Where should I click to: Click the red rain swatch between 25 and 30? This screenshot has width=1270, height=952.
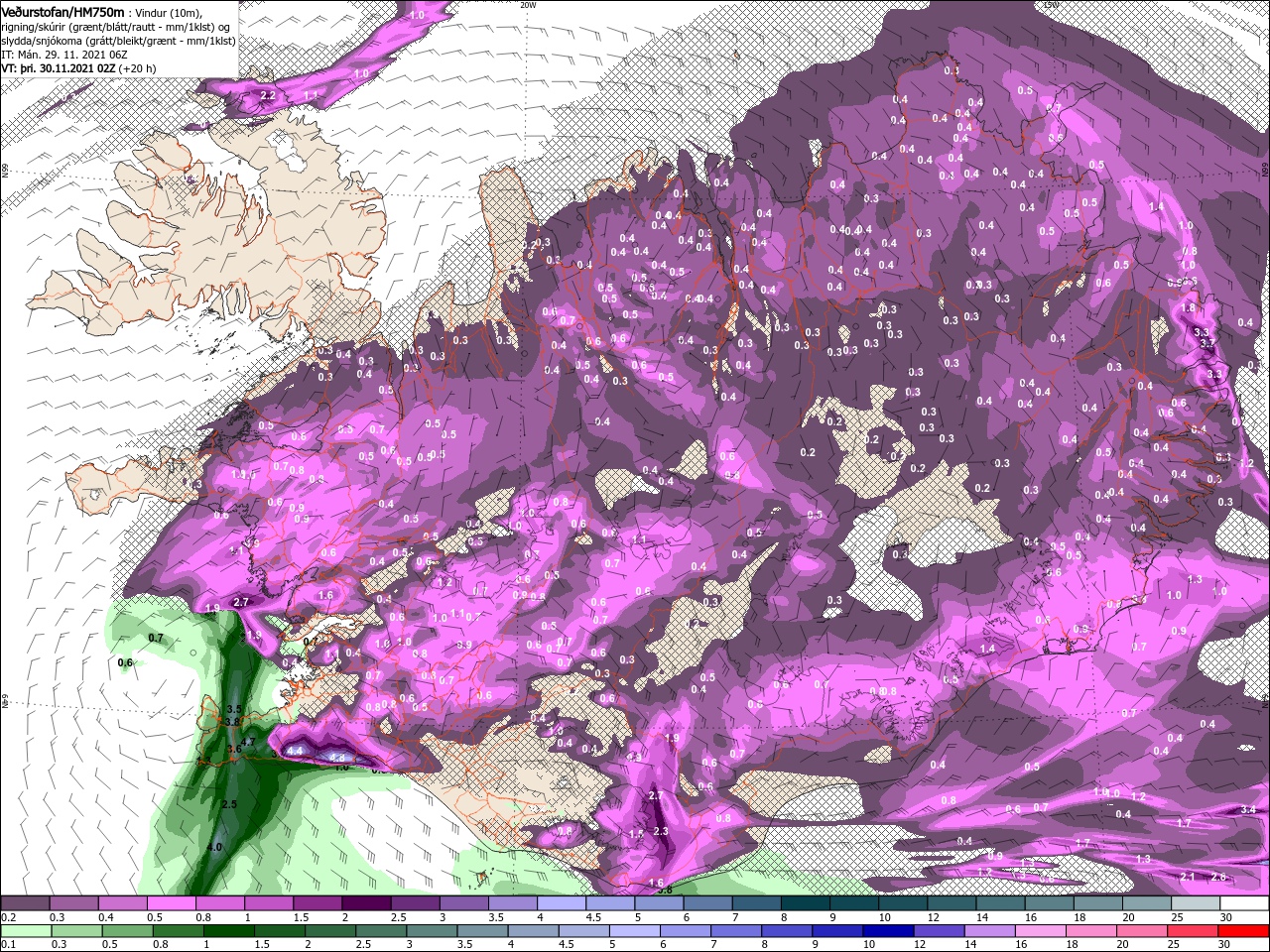pyautogui.click(x=1195, y=931)
